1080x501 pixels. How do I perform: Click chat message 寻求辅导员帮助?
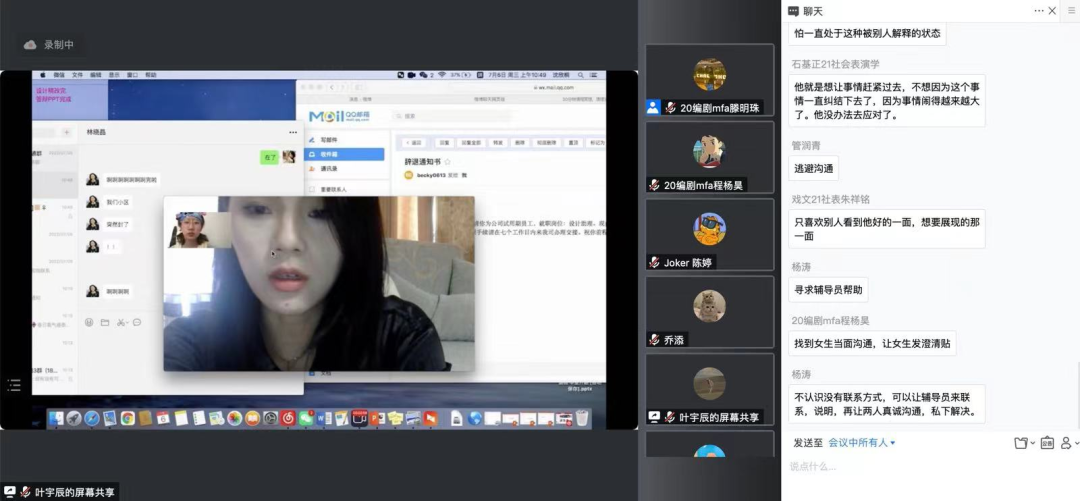[828, 289]
